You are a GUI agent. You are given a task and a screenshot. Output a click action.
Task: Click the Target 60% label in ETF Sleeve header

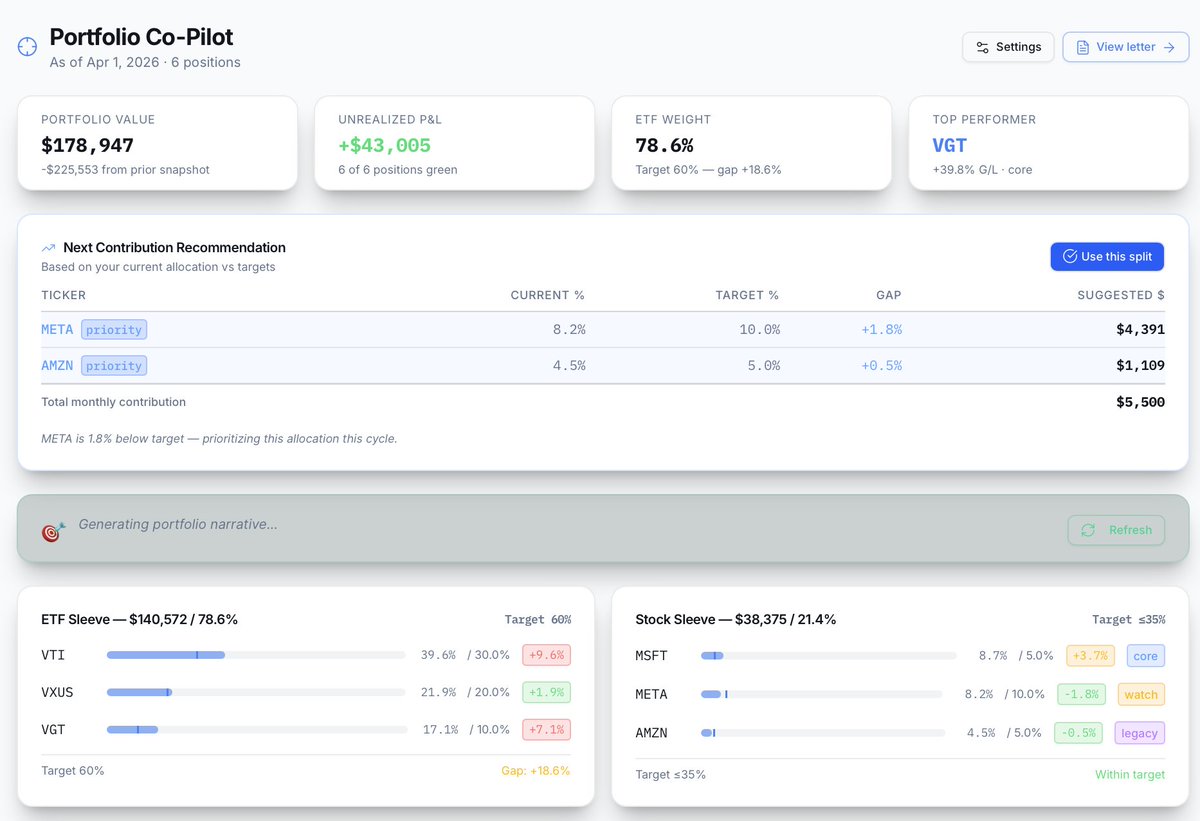tap(538, 619)
